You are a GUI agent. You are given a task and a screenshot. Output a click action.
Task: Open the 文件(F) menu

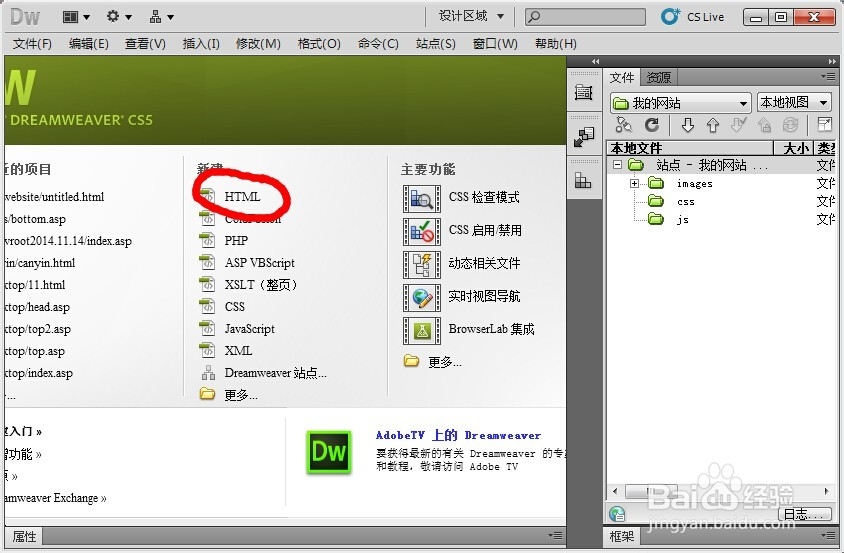point(32,44)
